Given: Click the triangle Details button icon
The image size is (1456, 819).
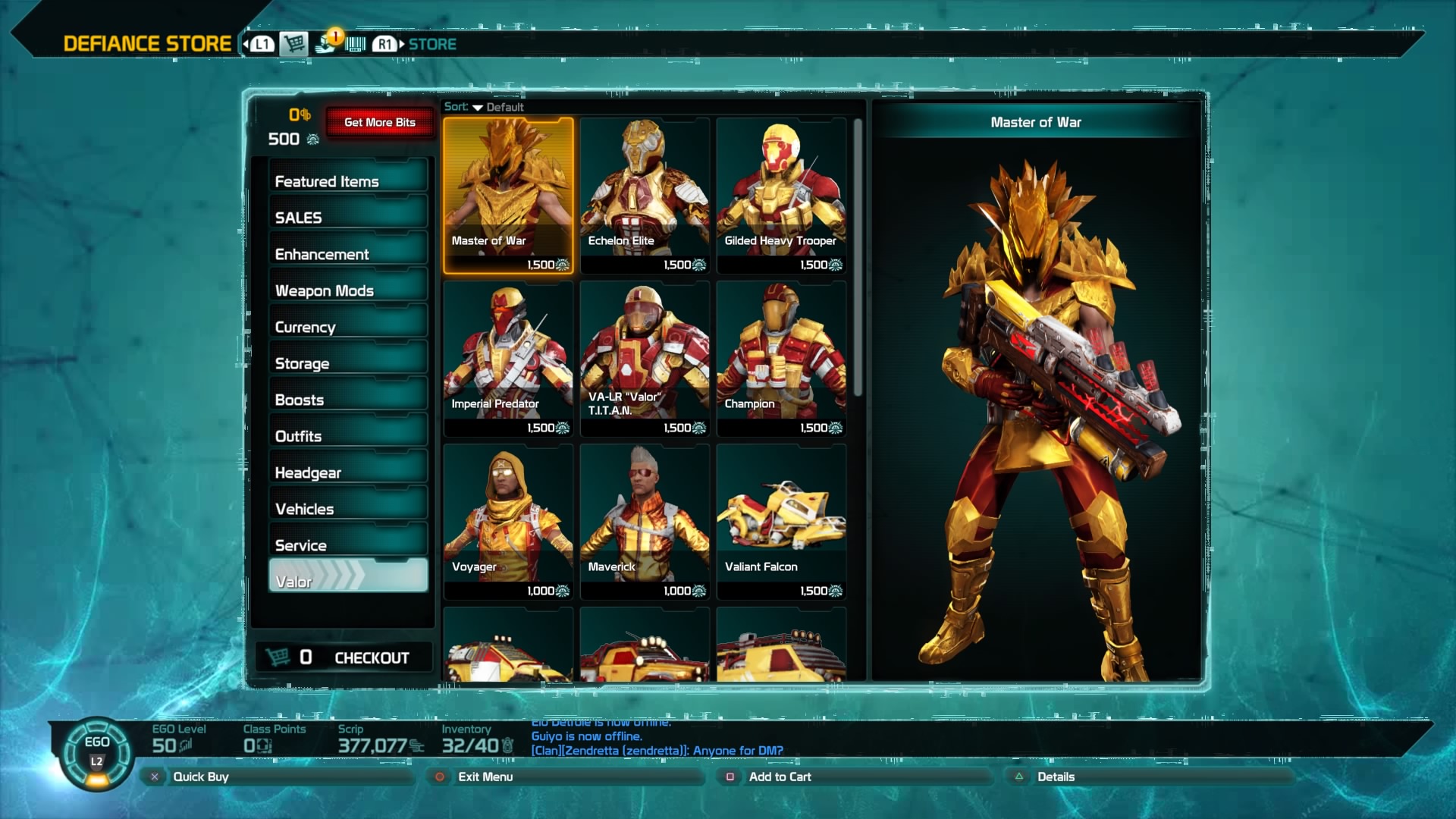Looking at the screenshot, I should tap(1019, 777).
